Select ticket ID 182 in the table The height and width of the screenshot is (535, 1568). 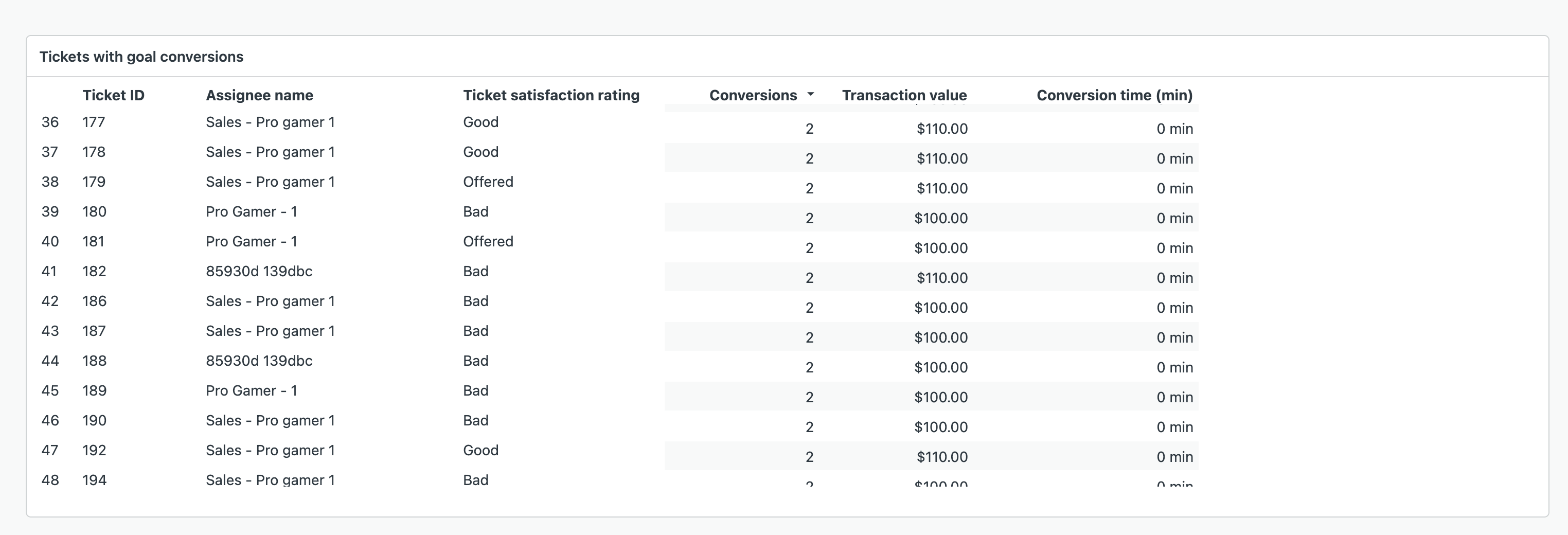click(x=94, y=272)
